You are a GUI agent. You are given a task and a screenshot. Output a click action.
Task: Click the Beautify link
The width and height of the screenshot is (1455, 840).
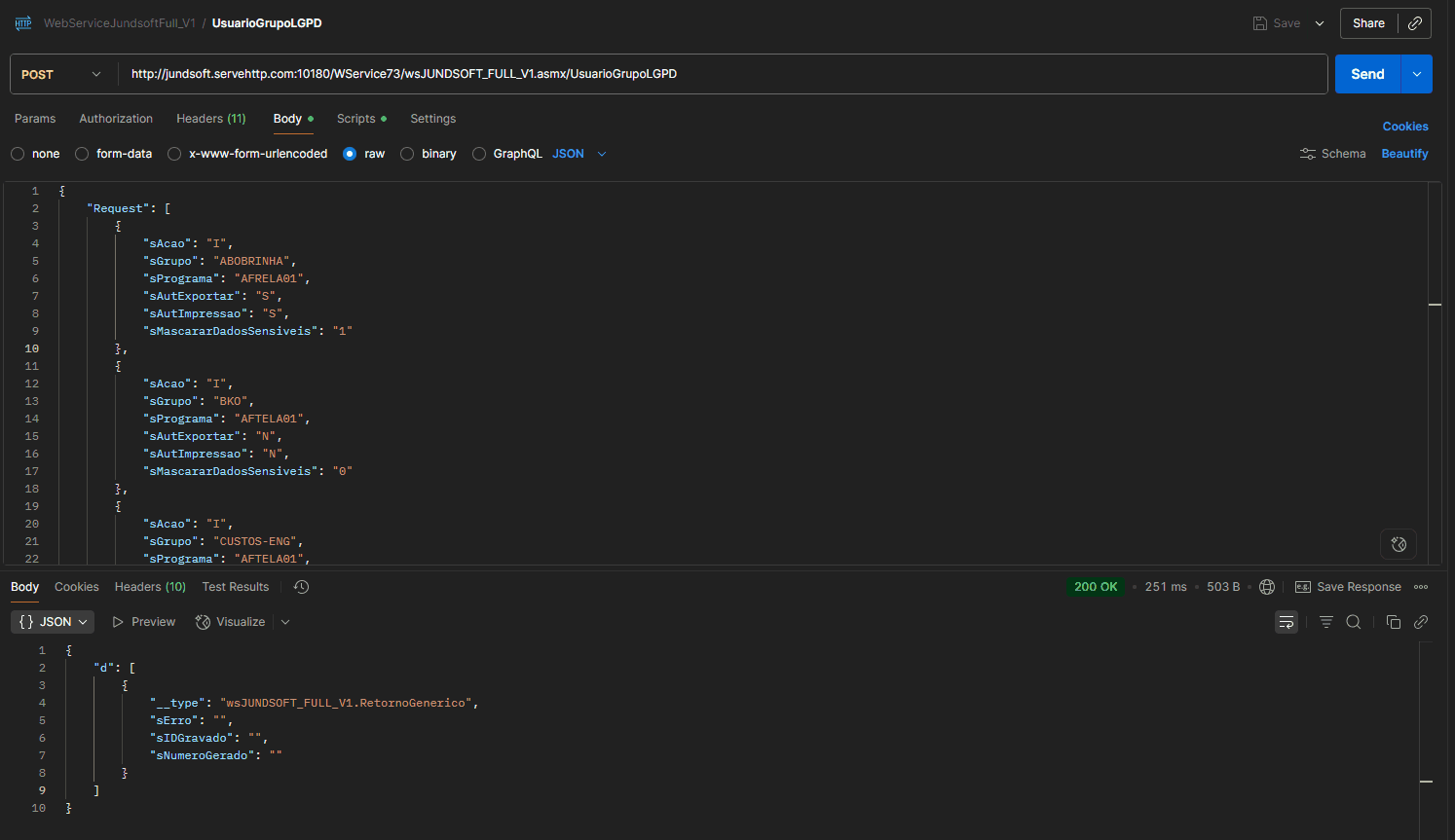point(1404,154)
